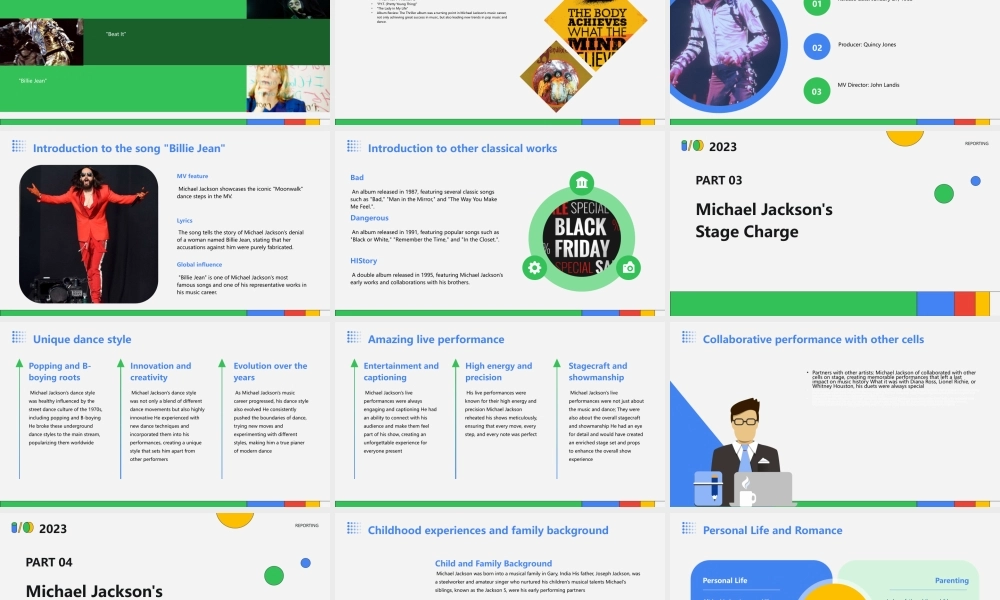Click the 'Dangerous' album subheading

(369, 218)
